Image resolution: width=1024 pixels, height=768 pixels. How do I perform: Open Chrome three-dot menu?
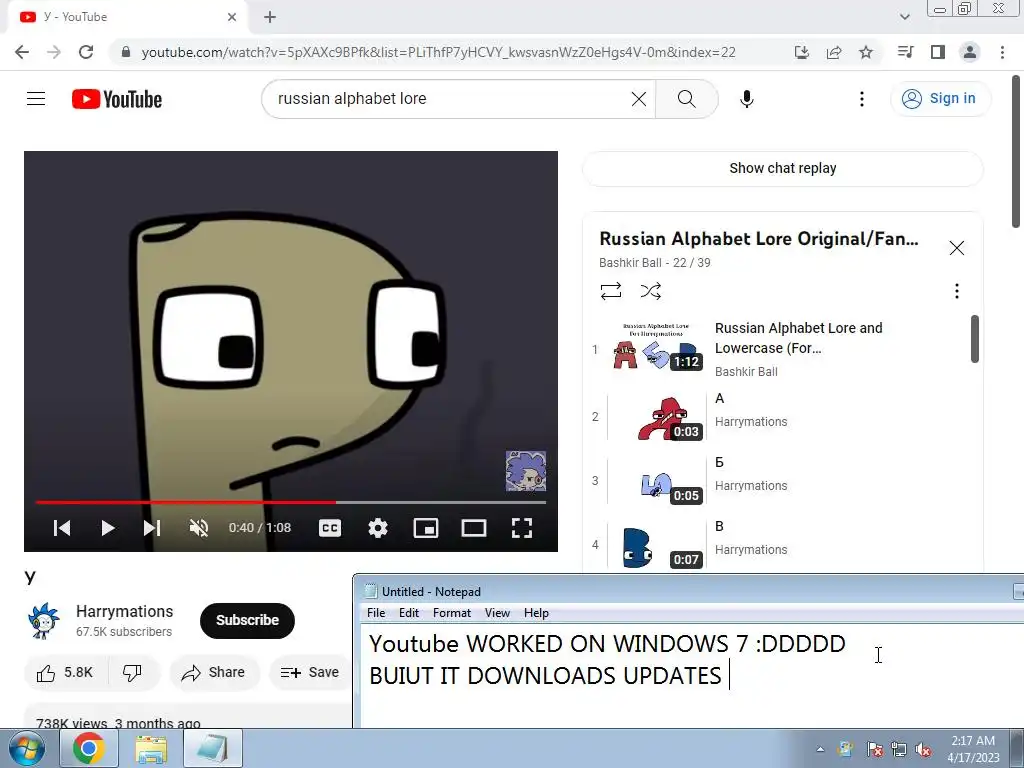(1002, 52)
